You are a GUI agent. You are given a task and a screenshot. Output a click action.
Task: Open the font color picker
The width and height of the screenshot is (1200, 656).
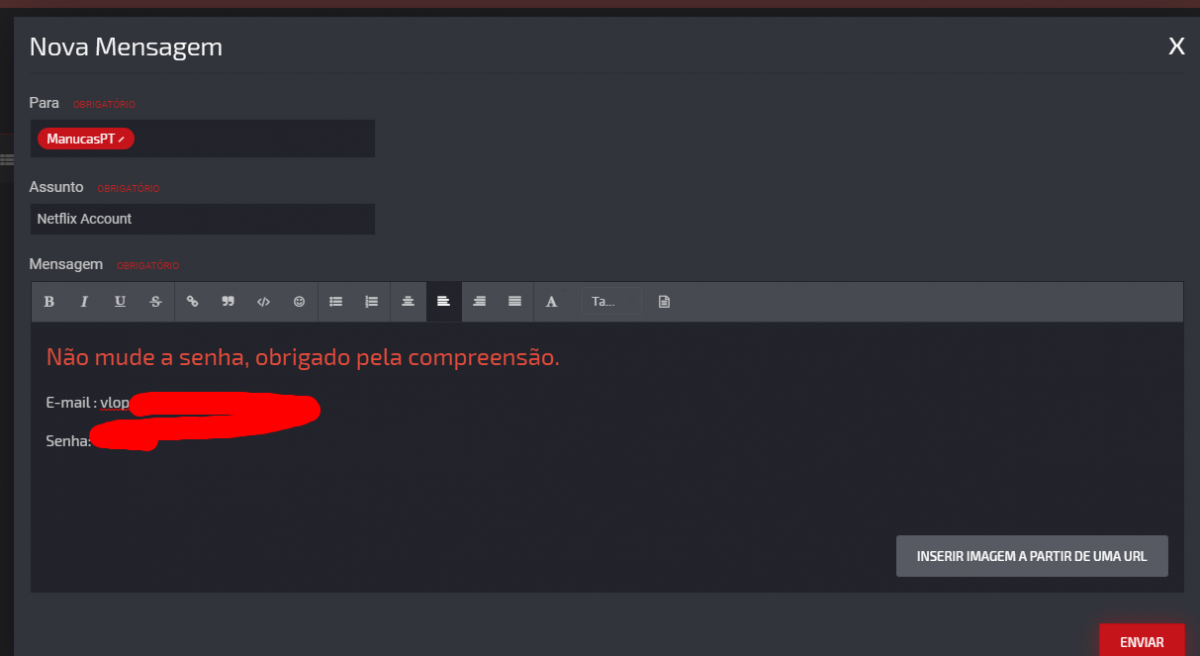pyautogui.click(x=551, y=301)
